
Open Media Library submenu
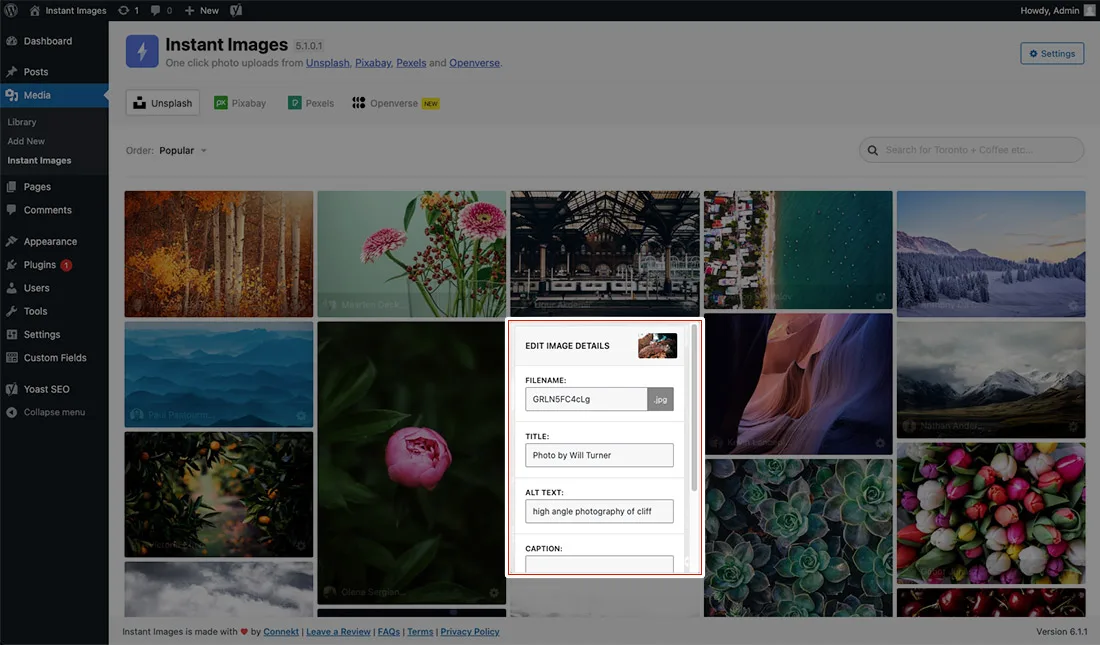[x=22, y=122]
